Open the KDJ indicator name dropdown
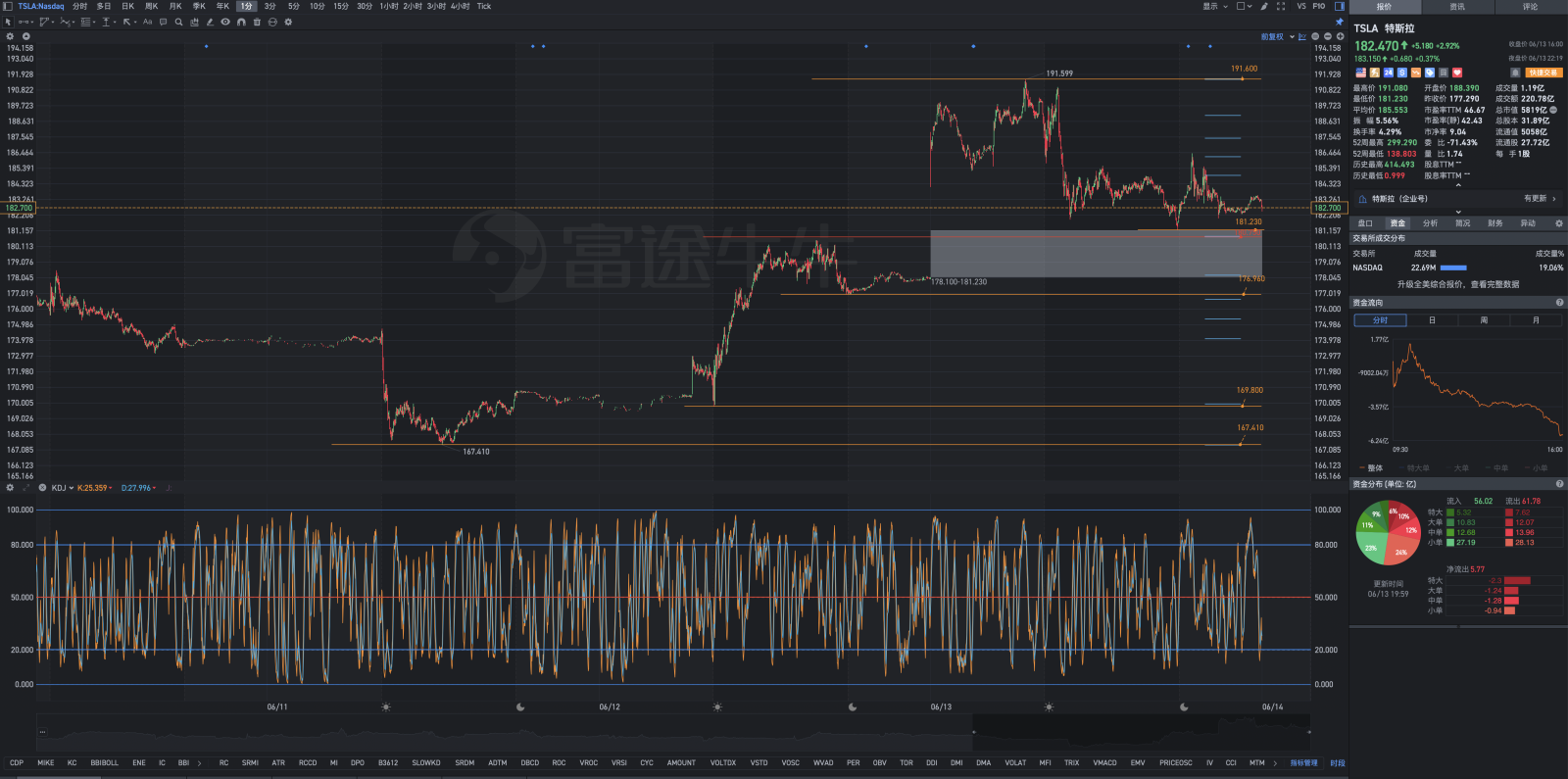This screenshot has width=1568, height=779. (x=63, y=488)
